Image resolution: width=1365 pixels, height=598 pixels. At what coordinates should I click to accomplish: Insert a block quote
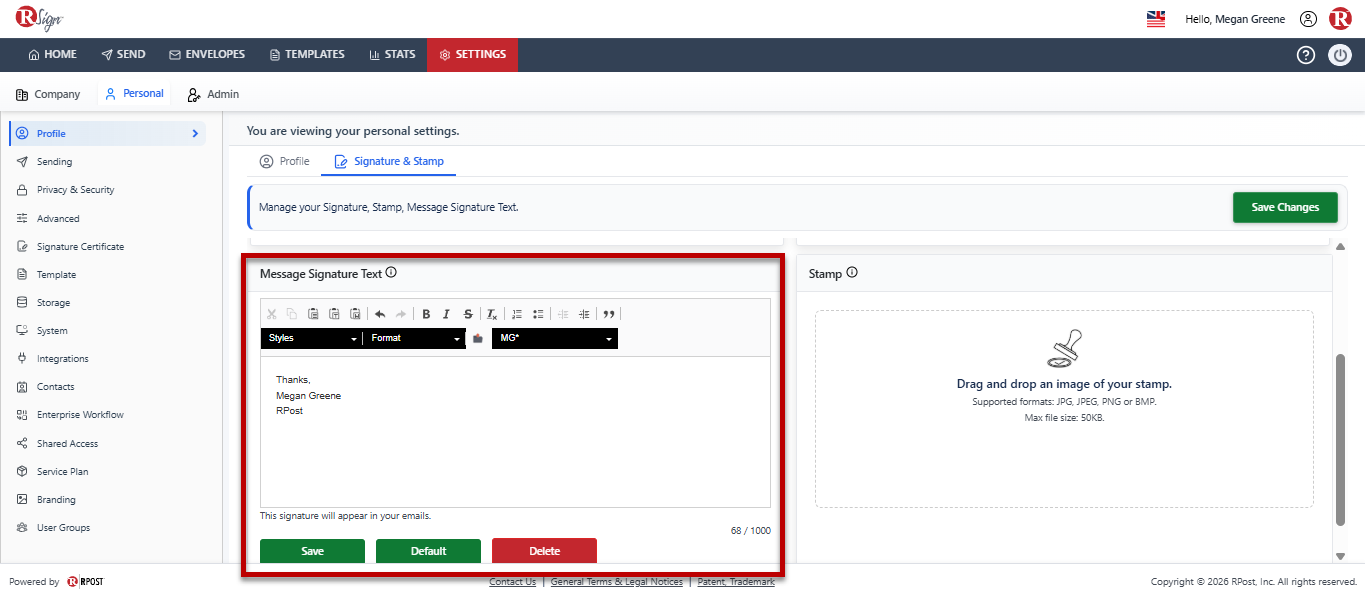tap(609, 314)
